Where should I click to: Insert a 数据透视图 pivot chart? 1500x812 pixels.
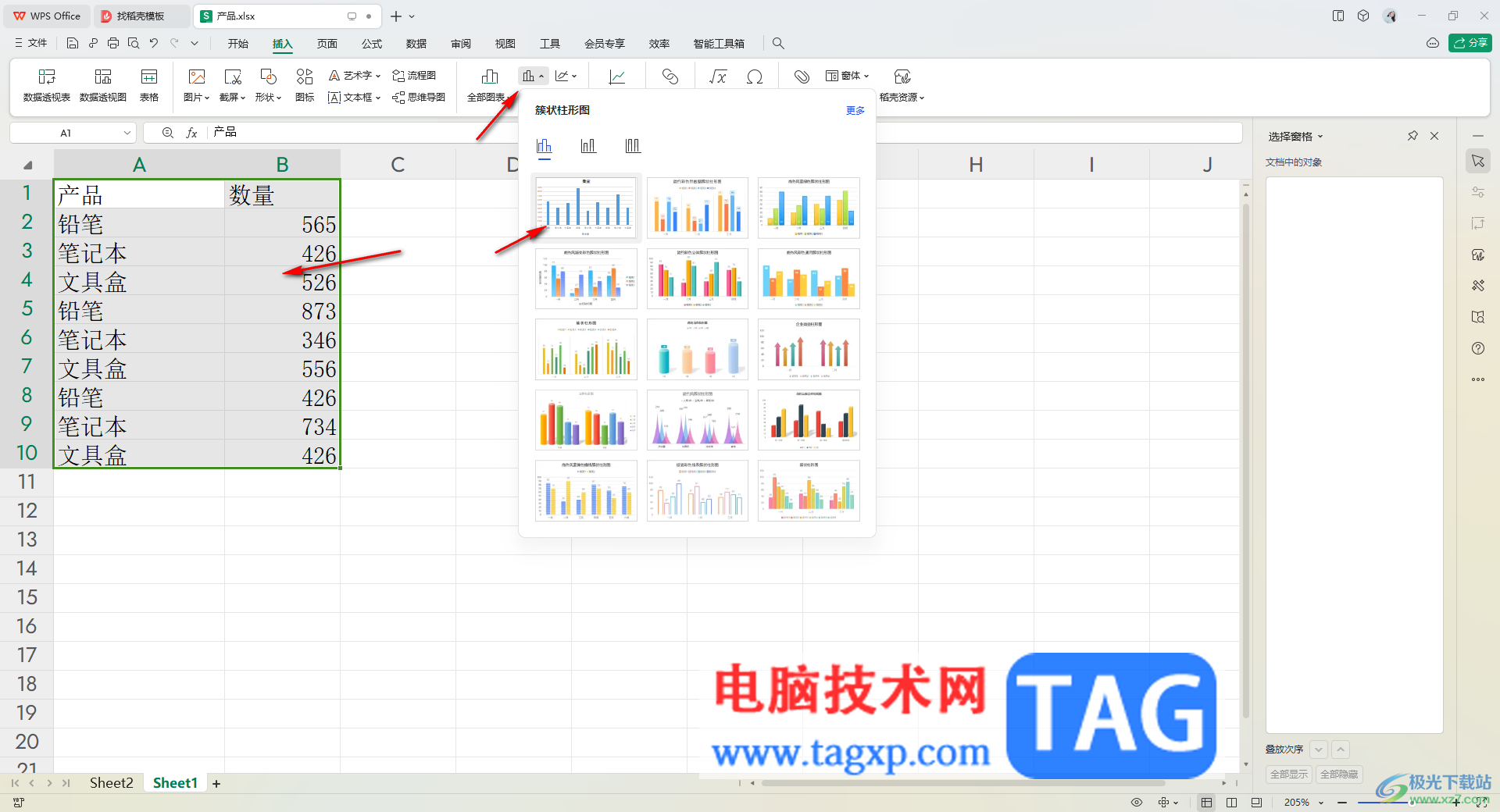[103, 85]
